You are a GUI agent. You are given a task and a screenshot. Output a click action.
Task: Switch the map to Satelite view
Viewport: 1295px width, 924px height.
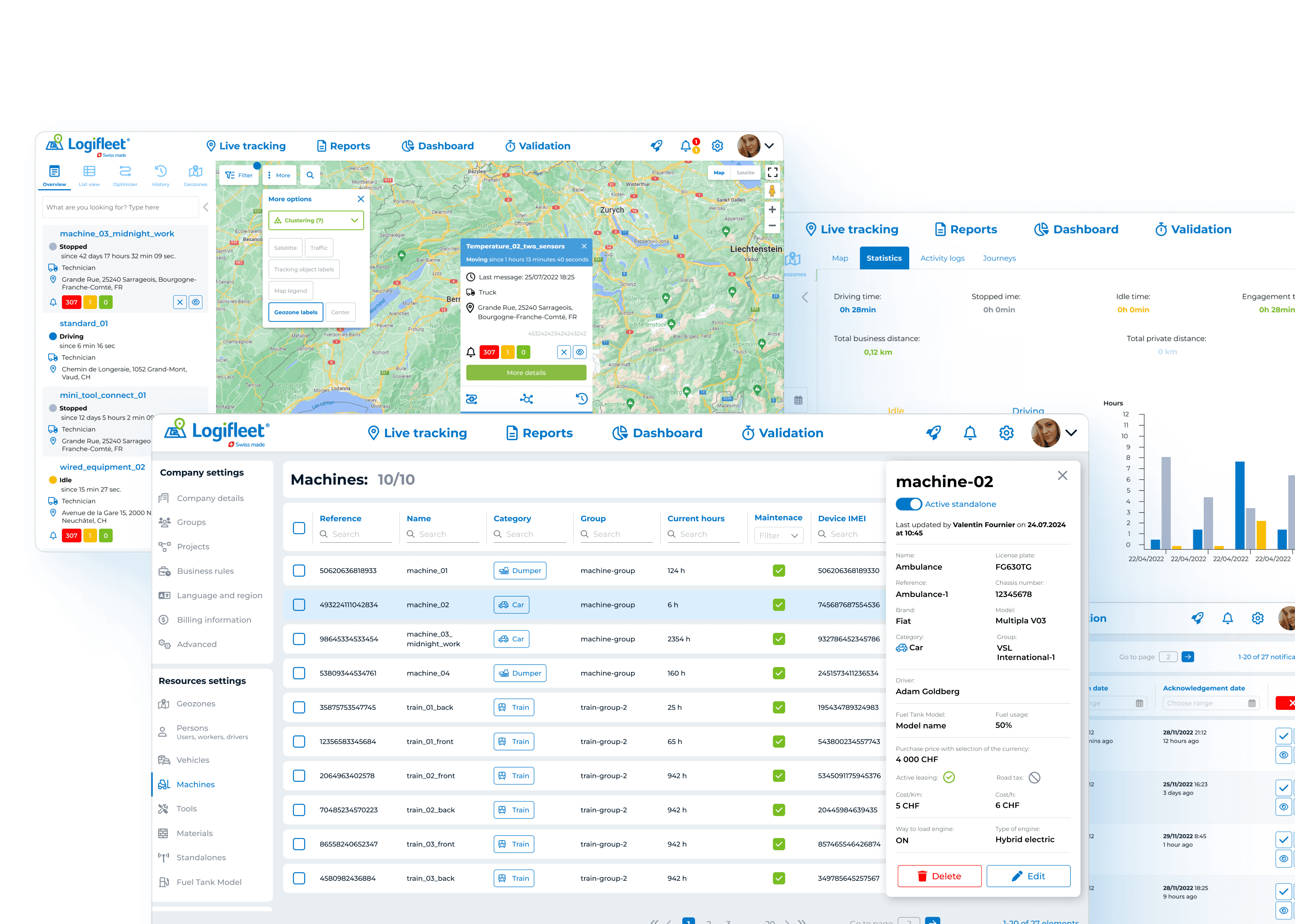[x=745, y=173]
